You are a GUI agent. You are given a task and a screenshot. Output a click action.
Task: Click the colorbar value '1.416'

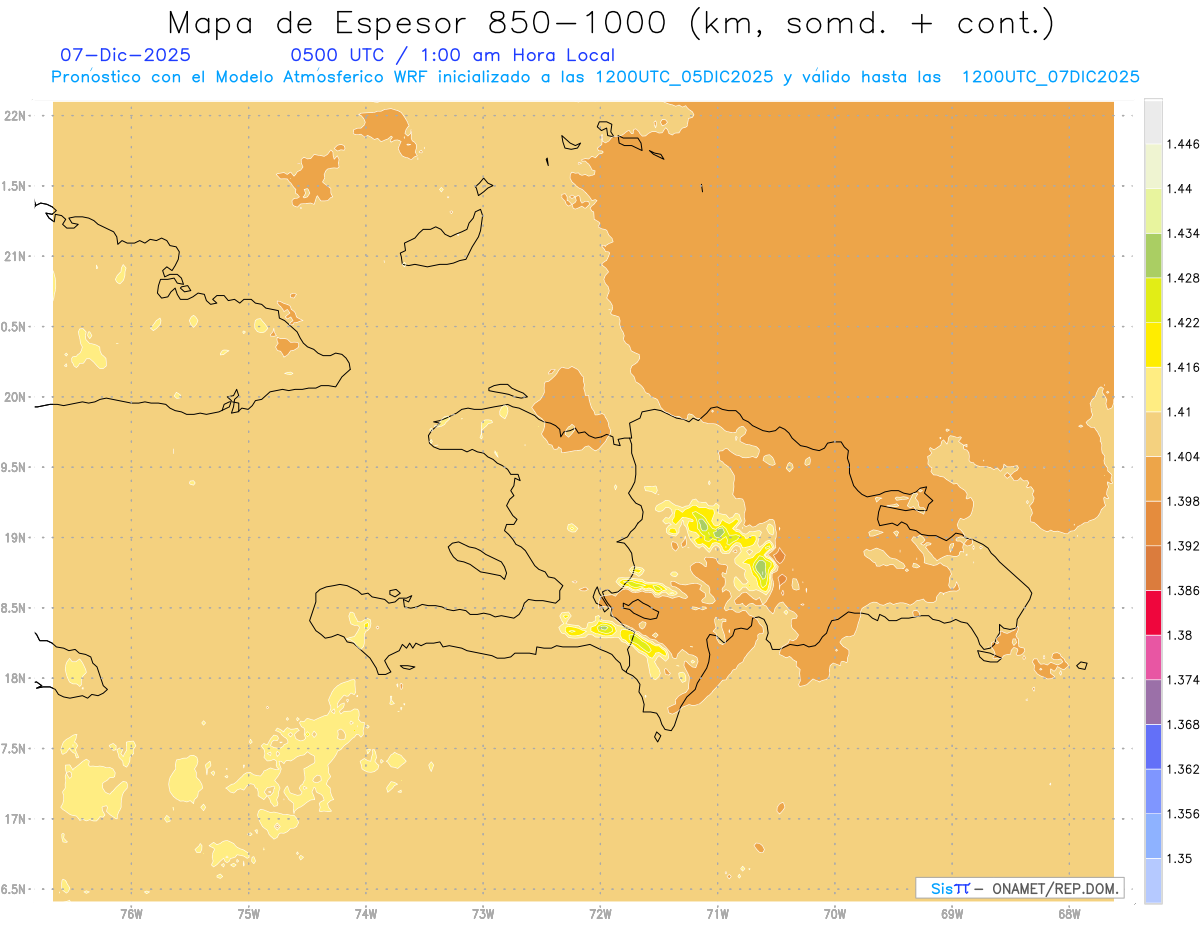[x=1182, y=367]
